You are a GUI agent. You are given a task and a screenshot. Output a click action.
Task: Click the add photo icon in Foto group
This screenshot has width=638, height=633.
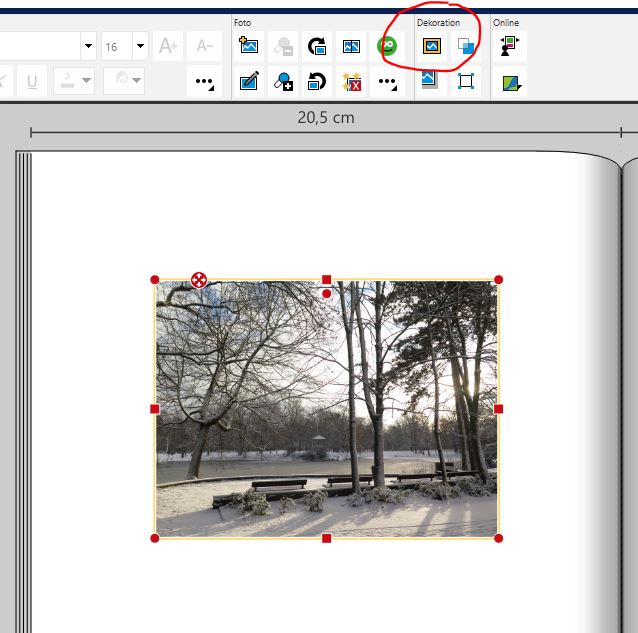point(249,46)
